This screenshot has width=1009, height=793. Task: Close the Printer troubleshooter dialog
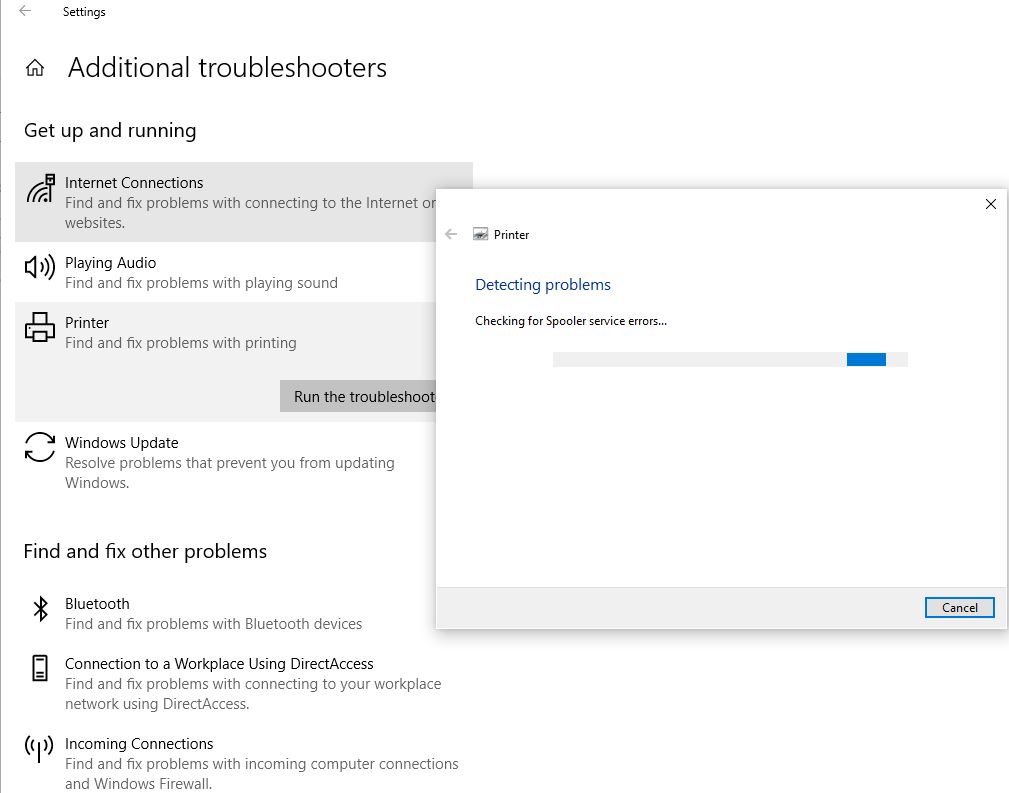(x=990, y=204)
